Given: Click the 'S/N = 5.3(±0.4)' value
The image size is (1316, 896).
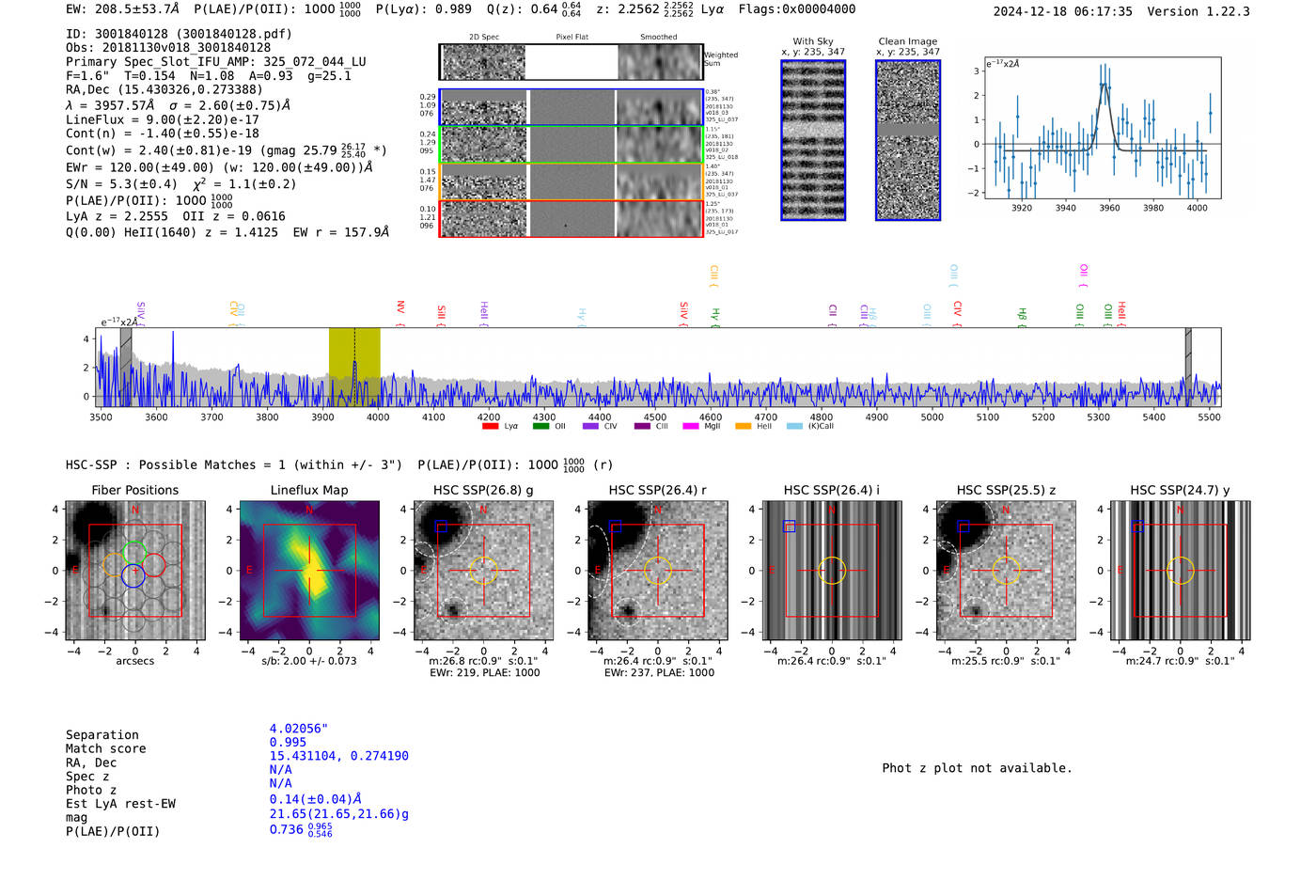Looking at the screenshot, I should [x=121, y=184].
